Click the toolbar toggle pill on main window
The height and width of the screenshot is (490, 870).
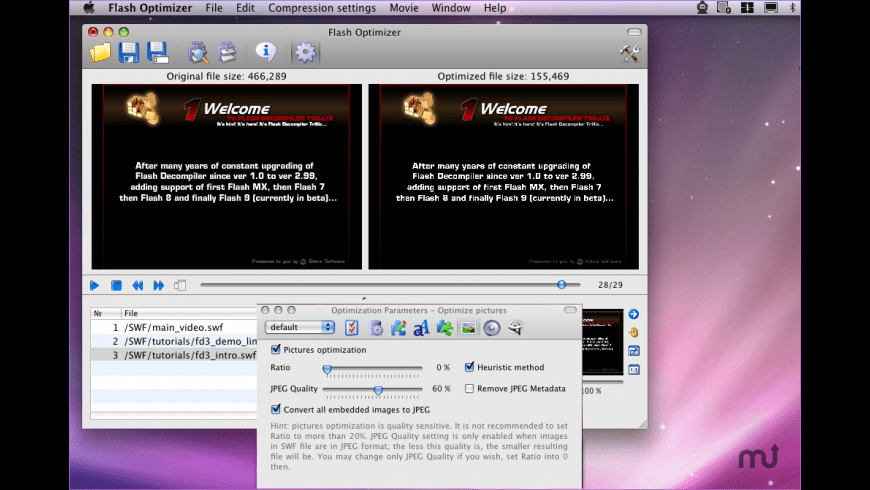pyautogui.click(x=634, y=32)
